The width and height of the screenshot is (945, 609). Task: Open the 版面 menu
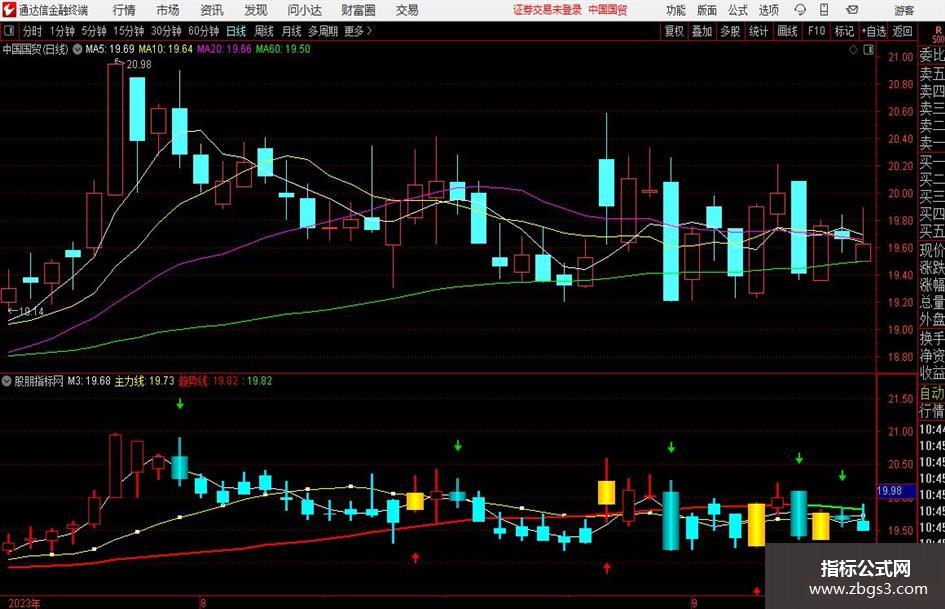[706, 10]
